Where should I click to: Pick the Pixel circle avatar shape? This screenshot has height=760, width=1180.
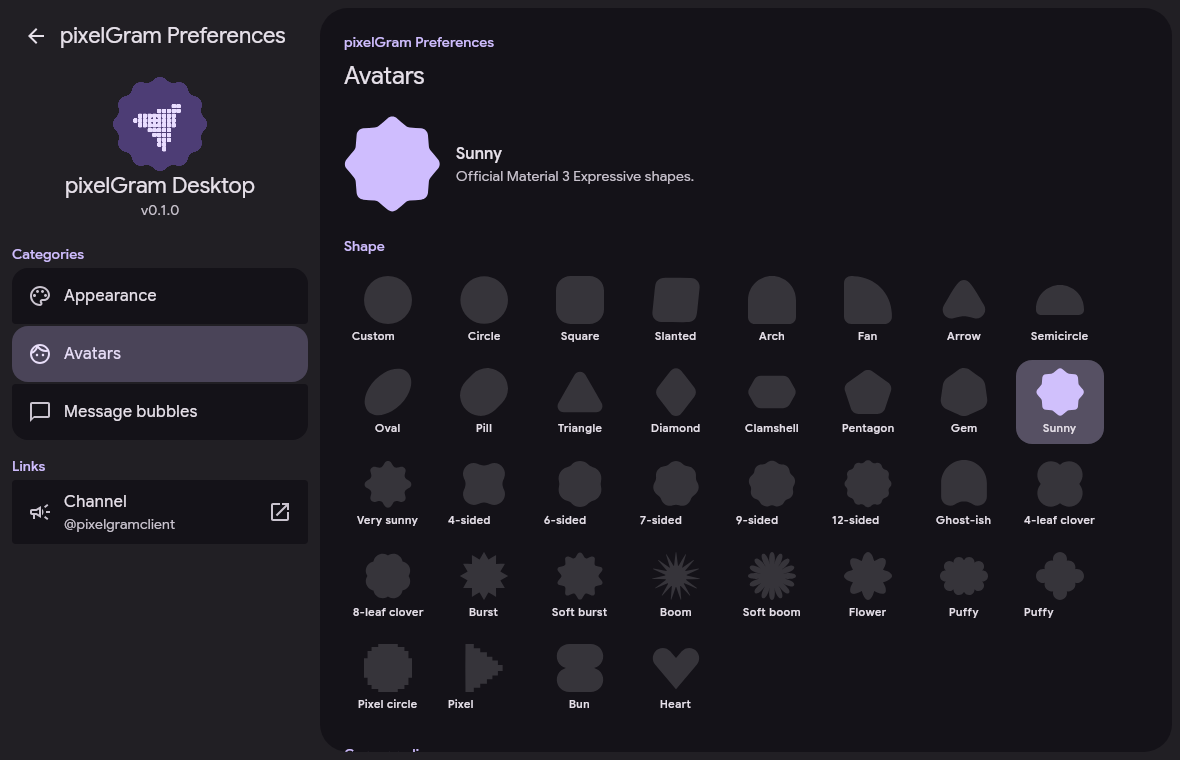coord(388,677)
